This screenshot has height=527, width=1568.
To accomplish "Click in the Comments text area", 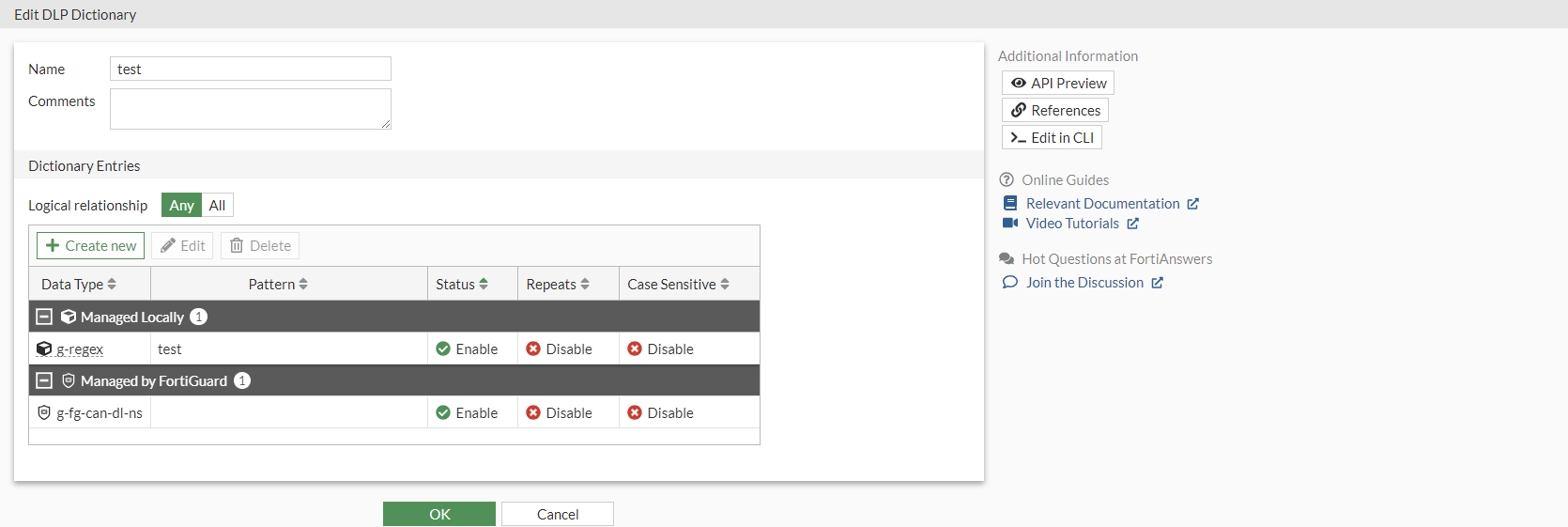I will [250, 109].
